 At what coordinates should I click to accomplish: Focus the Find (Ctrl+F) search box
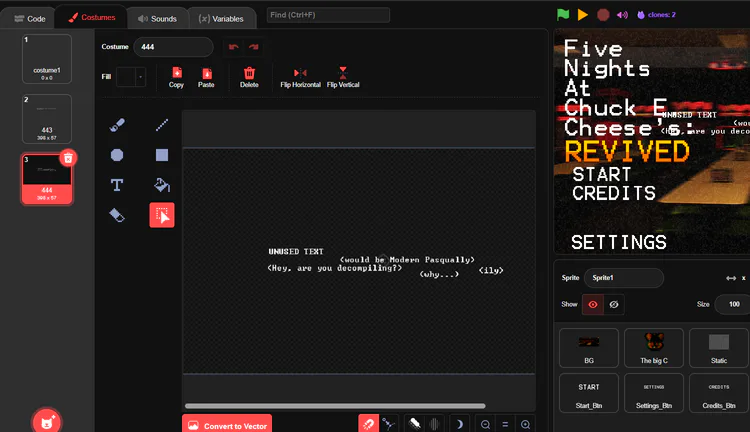(328, 15)
